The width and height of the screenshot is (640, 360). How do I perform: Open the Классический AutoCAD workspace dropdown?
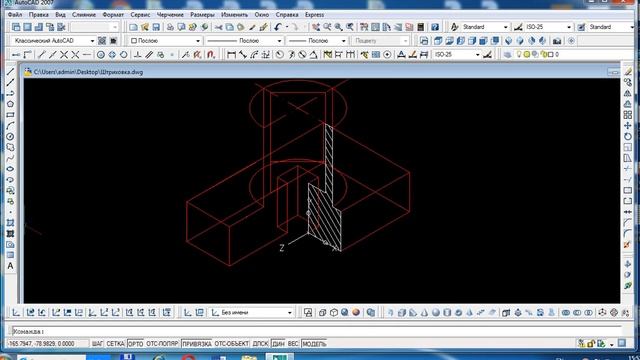click(54, 41)
